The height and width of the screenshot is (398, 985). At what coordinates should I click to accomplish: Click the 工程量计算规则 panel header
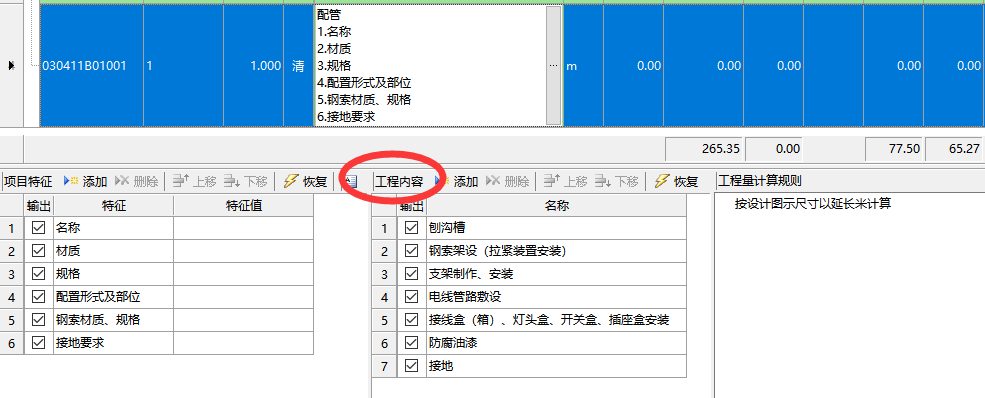tap(760, 182)
